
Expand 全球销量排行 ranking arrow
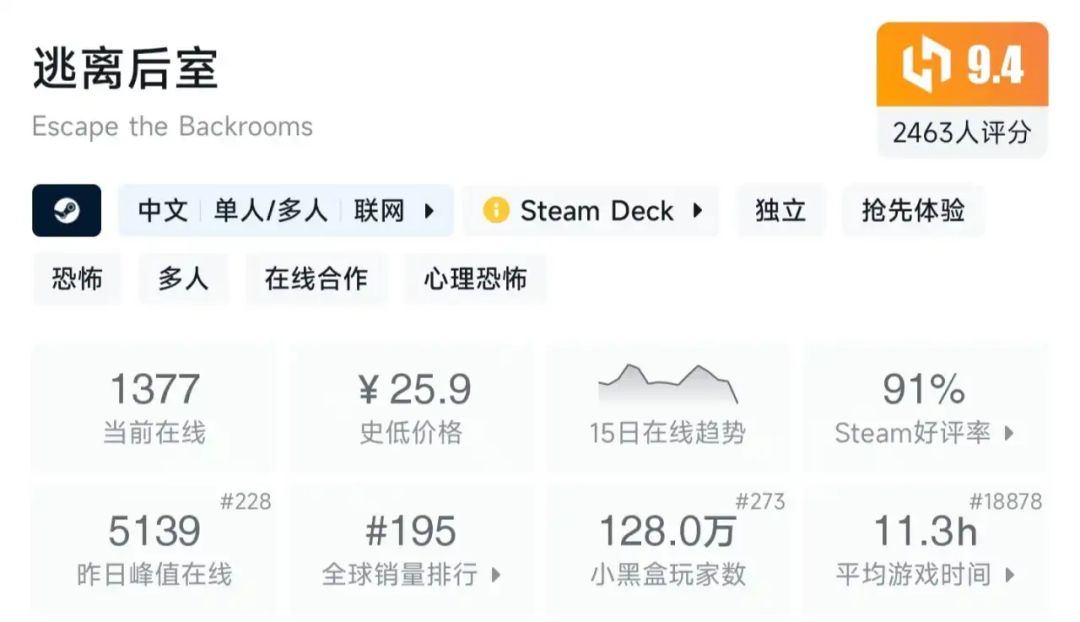tap(495, 575)
